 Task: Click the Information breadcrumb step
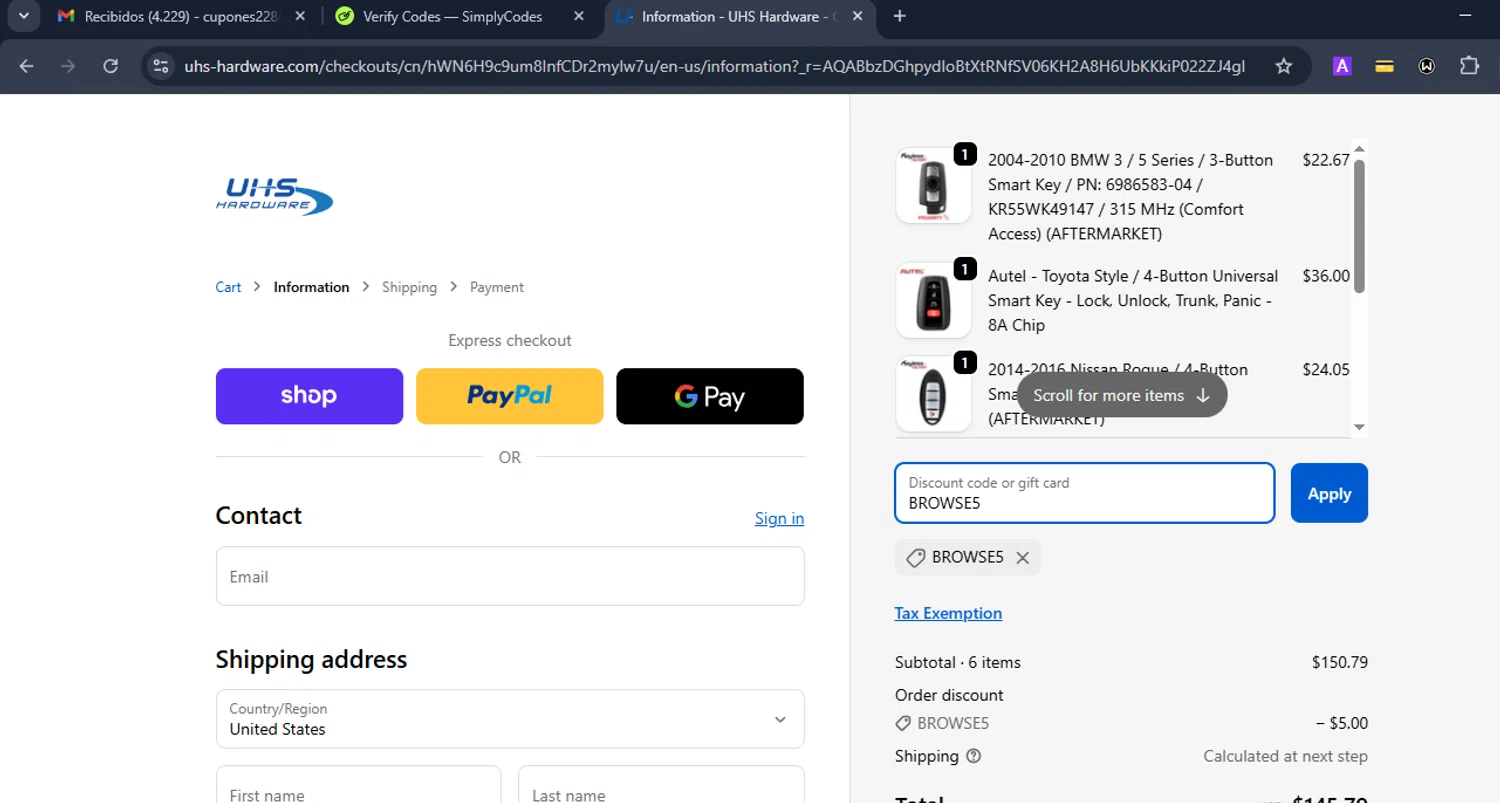pyautogui.click(x=311, y=287)
